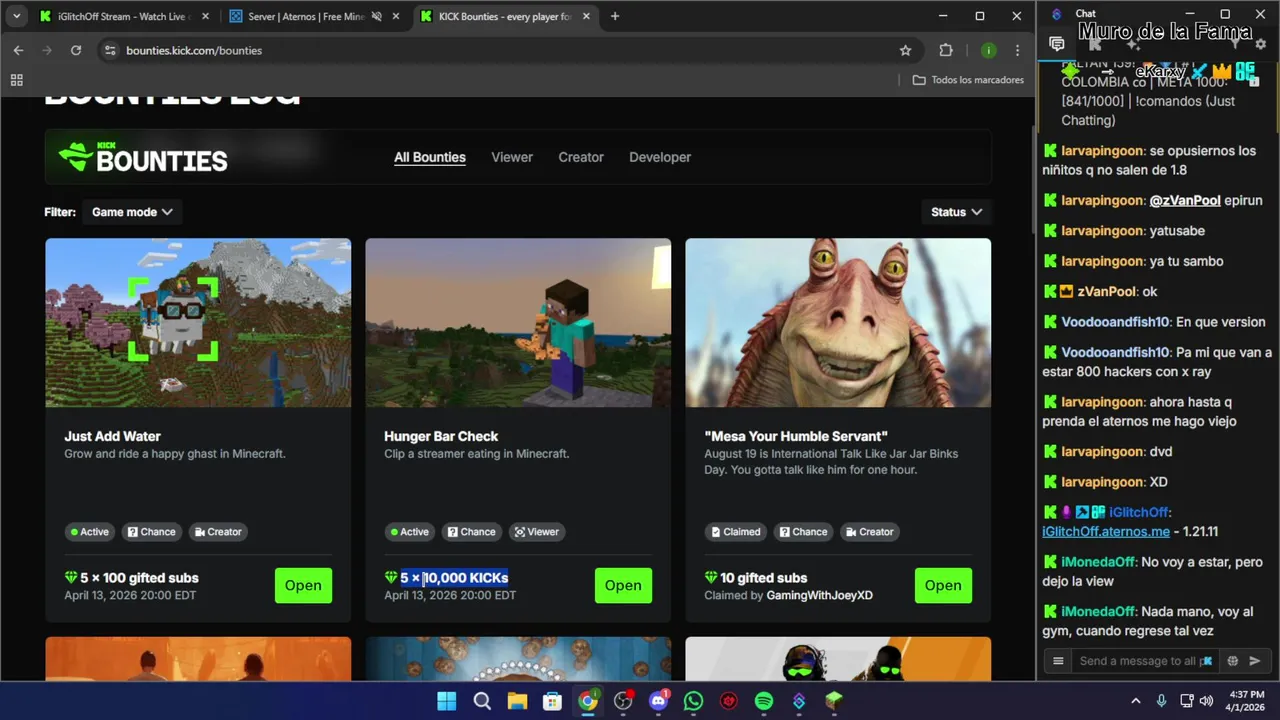Close the KICK Bounties browser tab

click(586, 16)
